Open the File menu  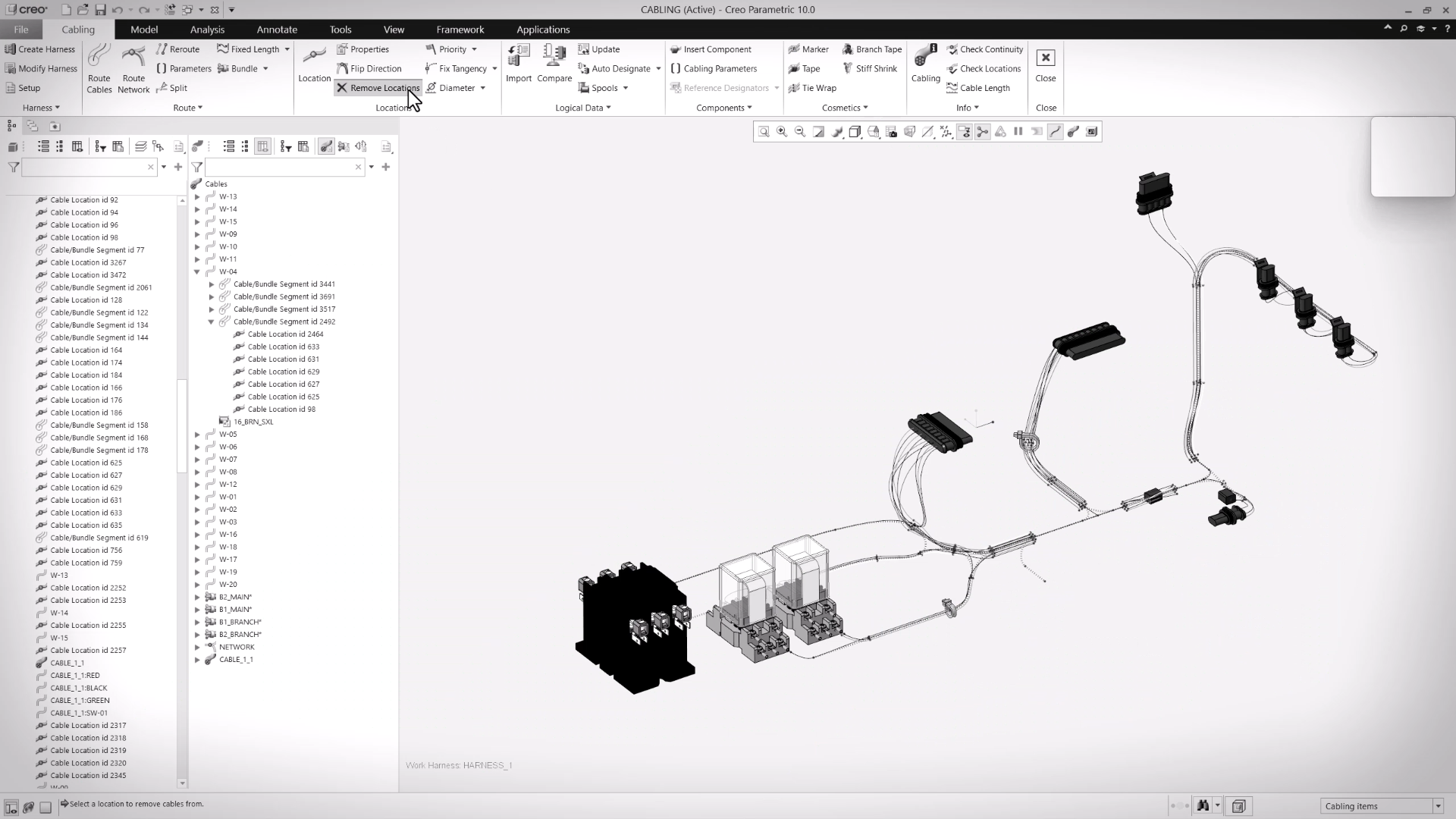(21, 30)
